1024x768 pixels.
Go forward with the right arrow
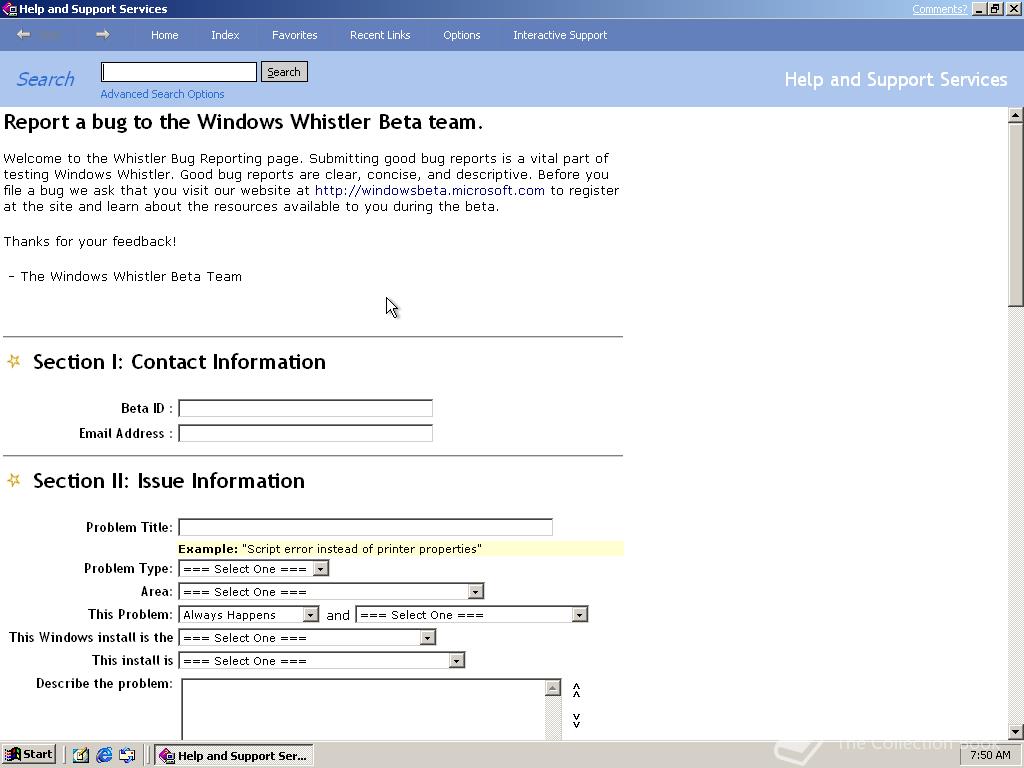point(103,35)
